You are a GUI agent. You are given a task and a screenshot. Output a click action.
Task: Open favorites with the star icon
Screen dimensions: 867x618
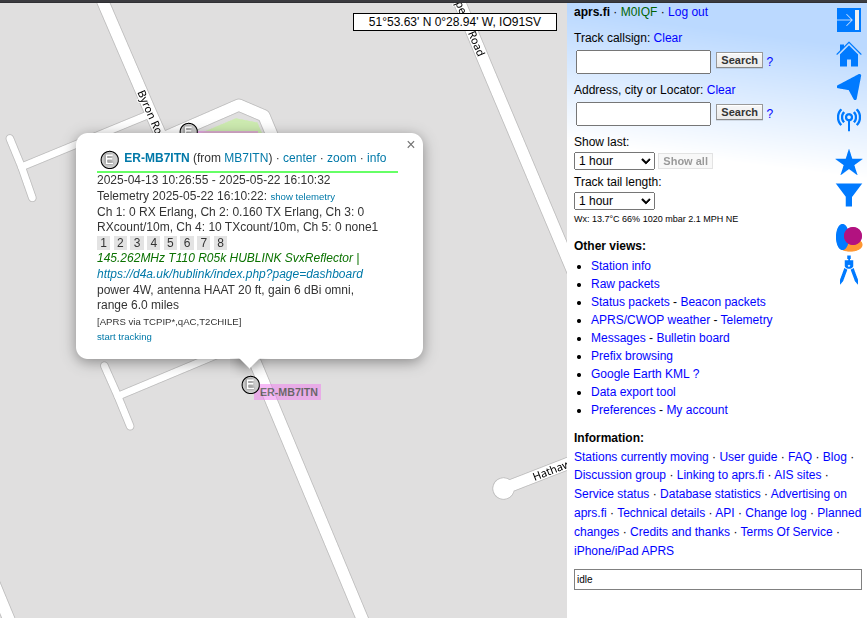click(848, 162)
